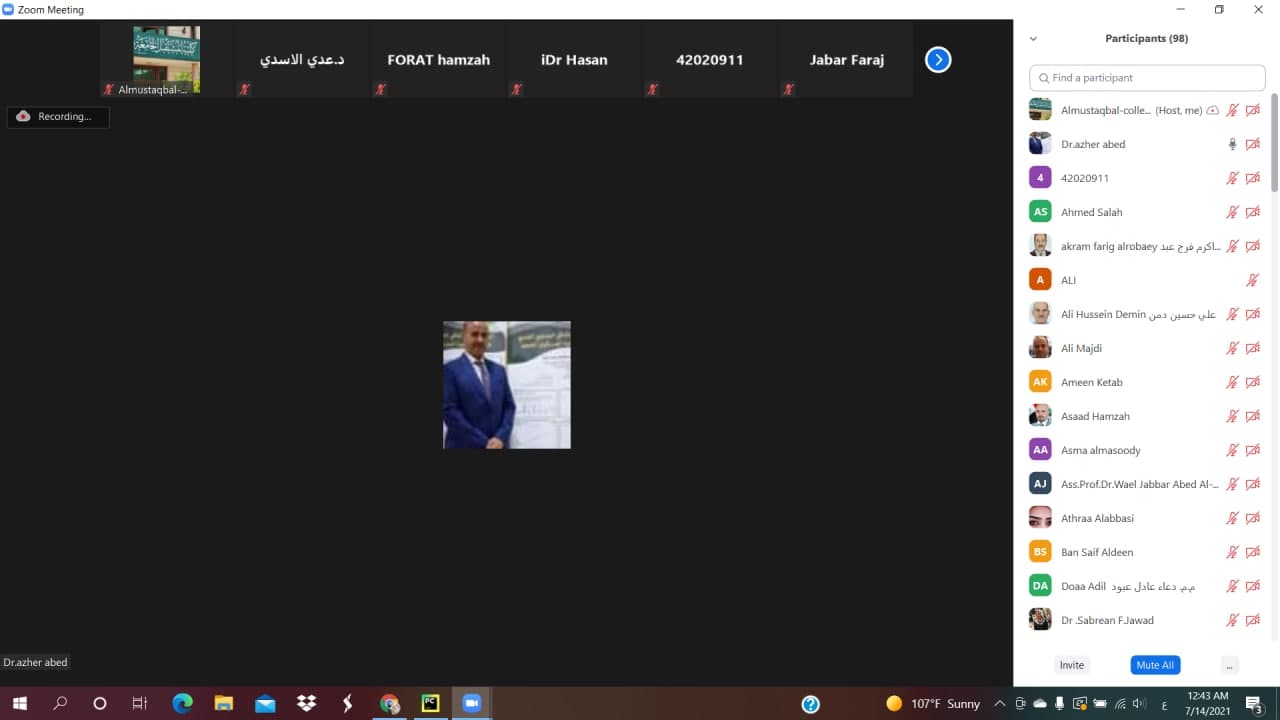Open Windows taskbar search
This screenshot has width=1280, height=720.
coord(60,703)
